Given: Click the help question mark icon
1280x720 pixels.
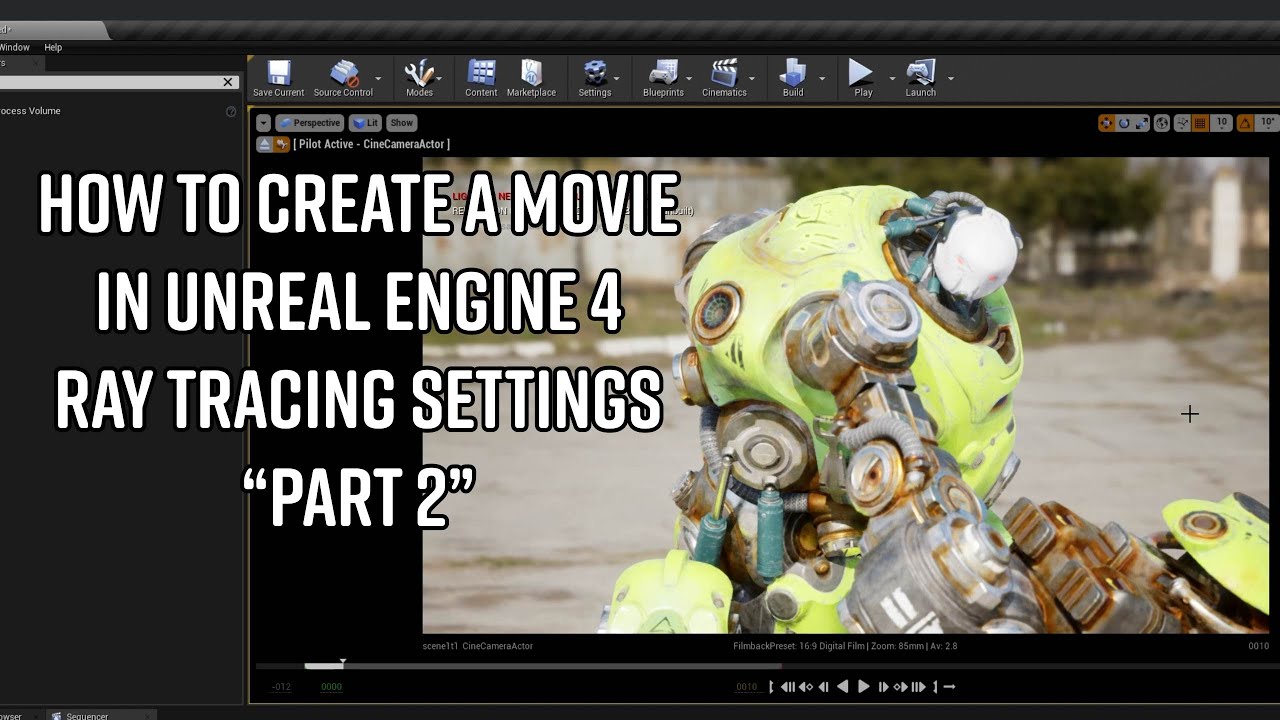Looking at the screenshot, I should click(231, 112).
